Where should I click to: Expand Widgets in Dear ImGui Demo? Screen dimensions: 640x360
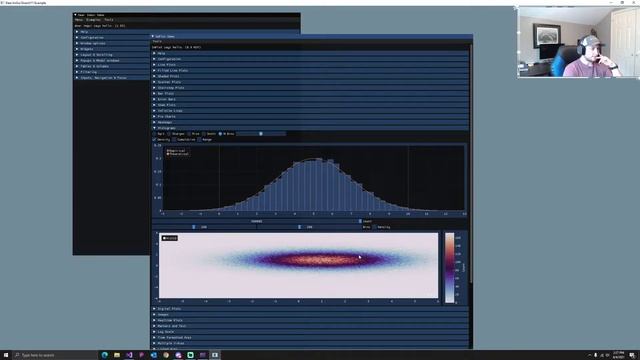[112, 49]
